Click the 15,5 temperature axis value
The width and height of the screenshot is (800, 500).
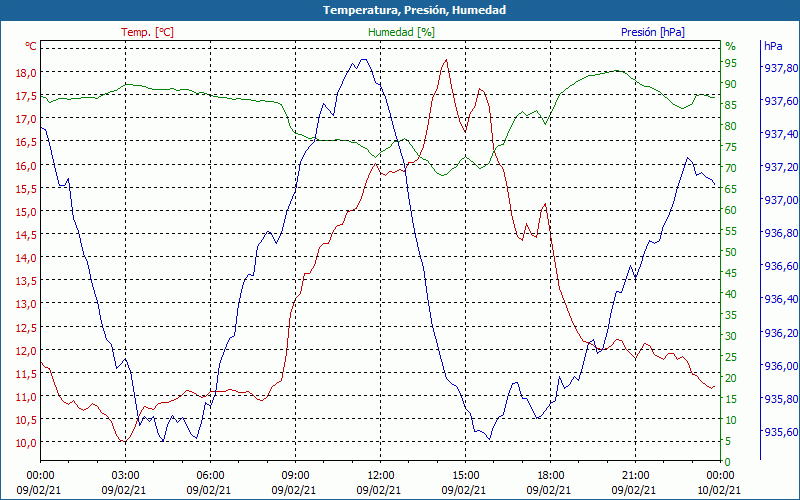coord(27,188)
